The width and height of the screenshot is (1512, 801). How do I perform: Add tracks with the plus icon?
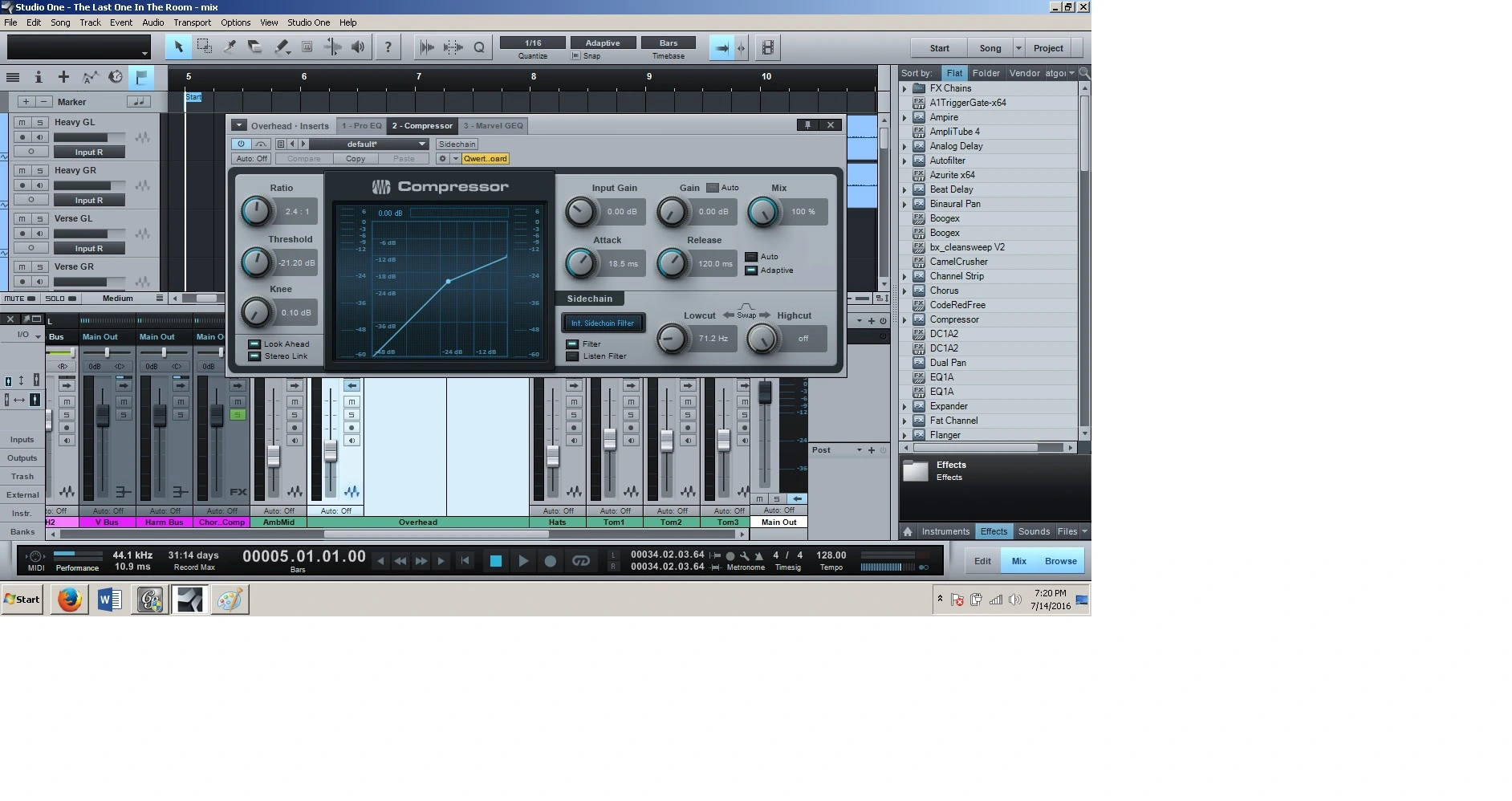coord(63,77)
